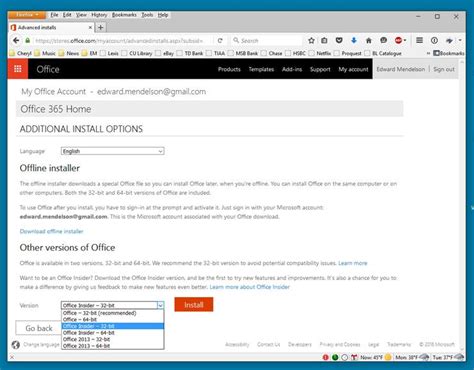Open the TD Bank bookmark
The image size is (474, 370).
click(x=190, y=53)
